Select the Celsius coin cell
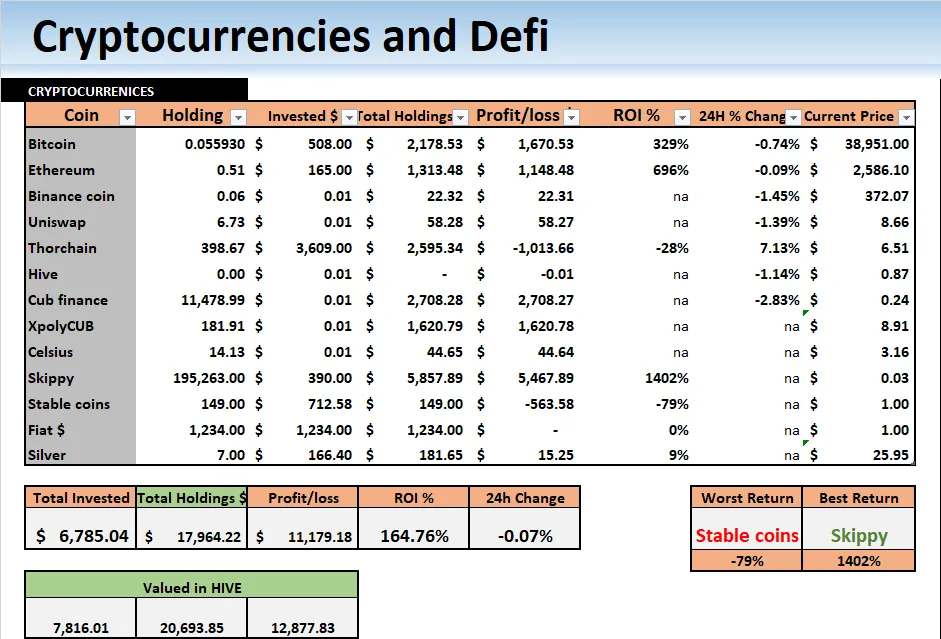This screenshot has height=639, width=941. click(x=81, y=352)
